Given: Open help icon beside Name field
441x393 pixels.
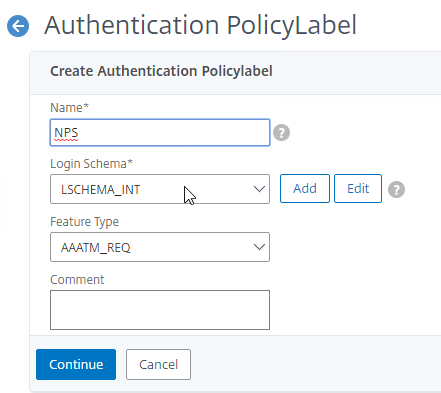Looking at the screenshot, I should pyautogui.click(x=281, y=133).
